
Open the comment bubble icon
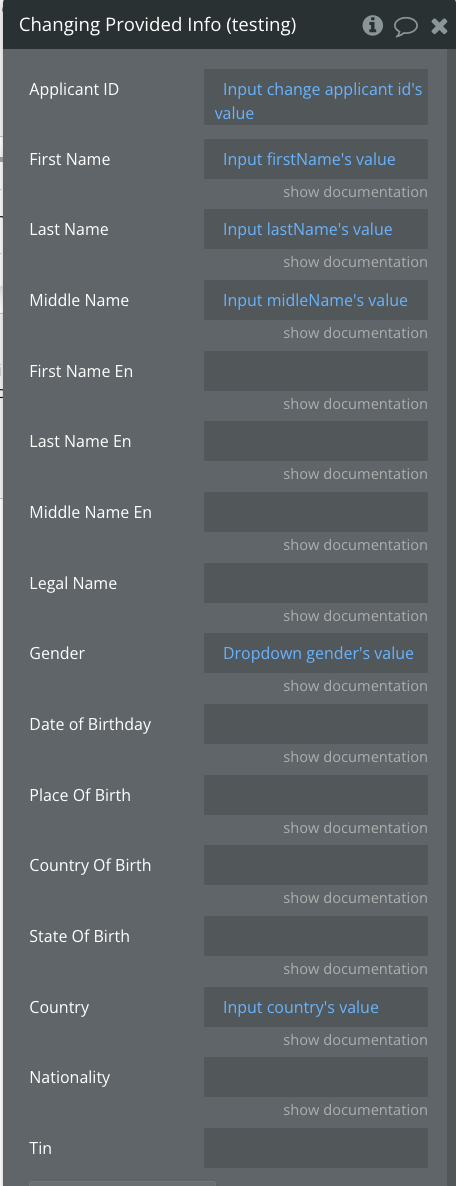[x=406, y=26]
